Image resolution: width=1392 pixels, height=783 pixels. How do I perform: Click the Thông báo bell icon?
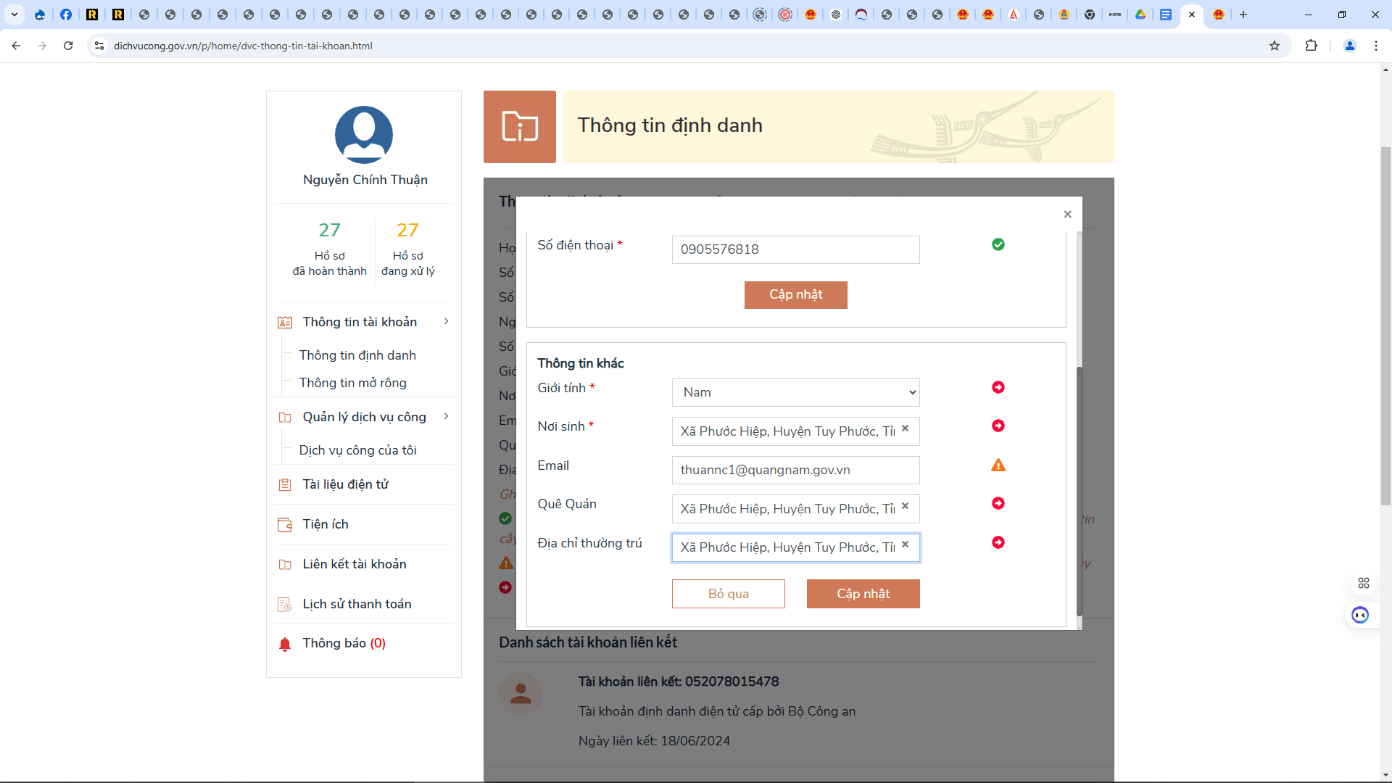click(285, 644)
